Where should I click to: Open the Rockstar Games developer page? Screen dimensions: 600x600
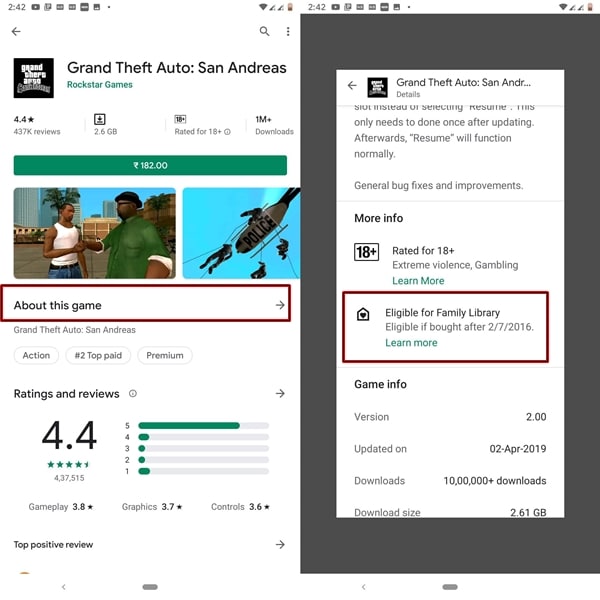99,85
